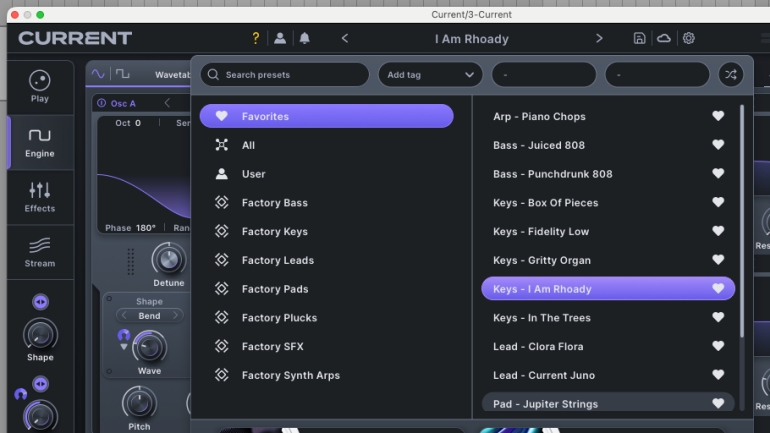Open the first dash filter dropdown
The image size is (770, 433).
[x=544, y=75]
